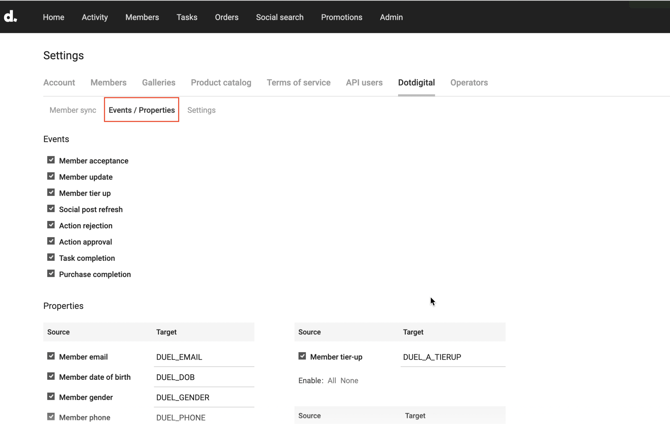670x424 pixels.
Task: Select the Member sync sub-tab
Action: (x=73, y=110)
